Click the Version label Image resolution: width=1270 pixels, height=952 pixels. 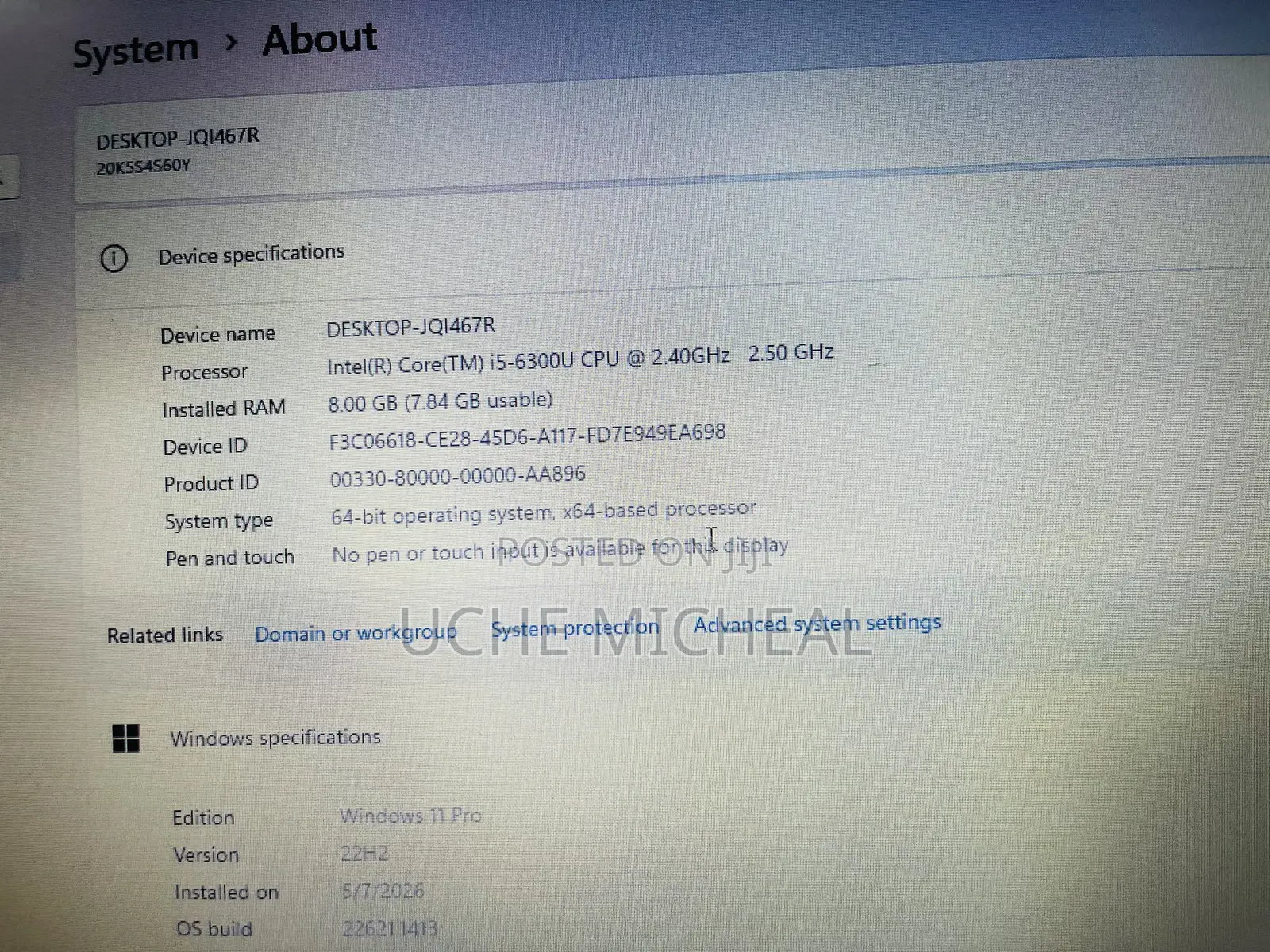(x=206, y=855)
